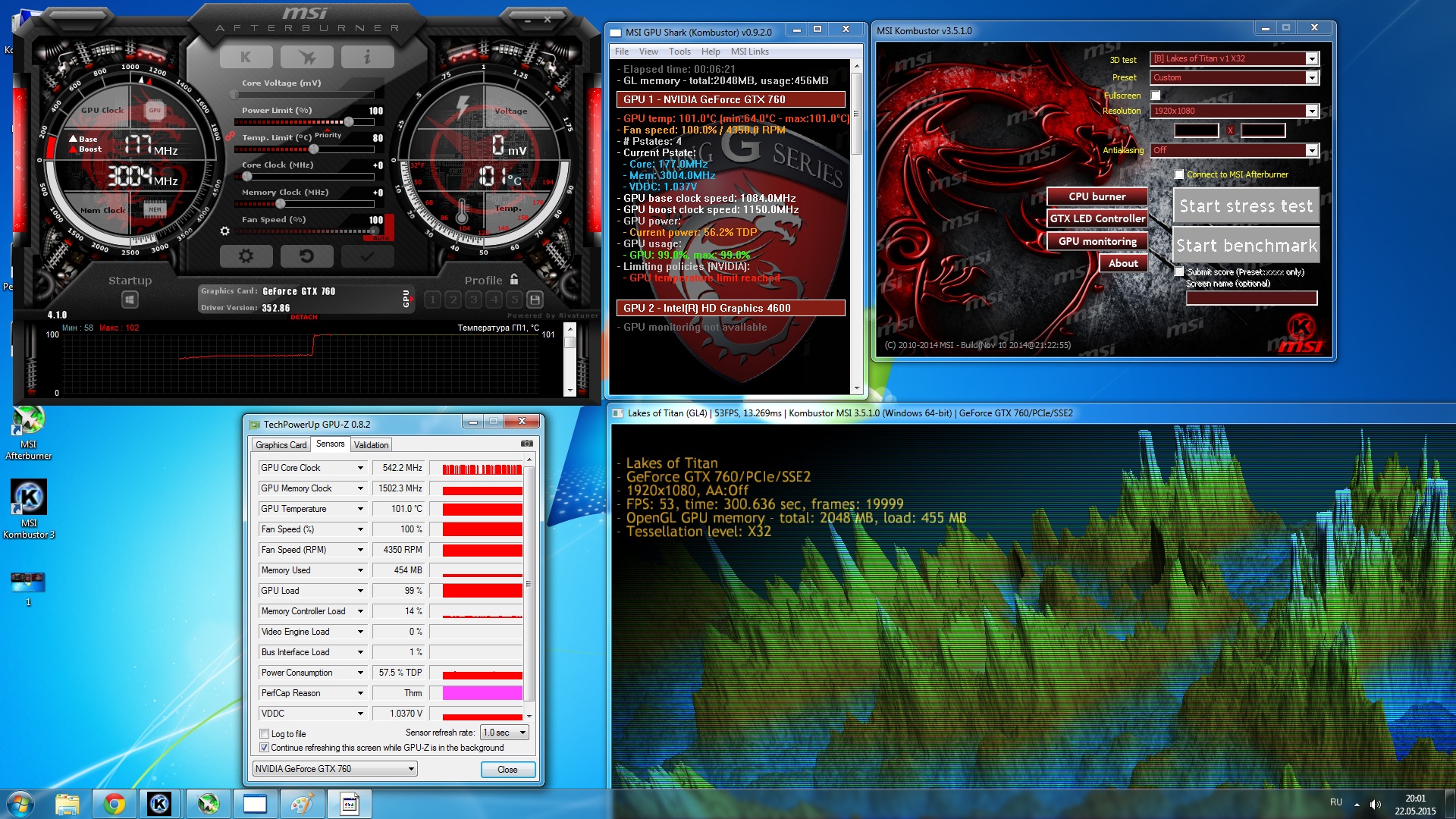Image resolution: width=1456 pixels, height=819 pixels.
Task: Toggle the Windows startup icon in Afterburner
Action: (x=130, y=300)
